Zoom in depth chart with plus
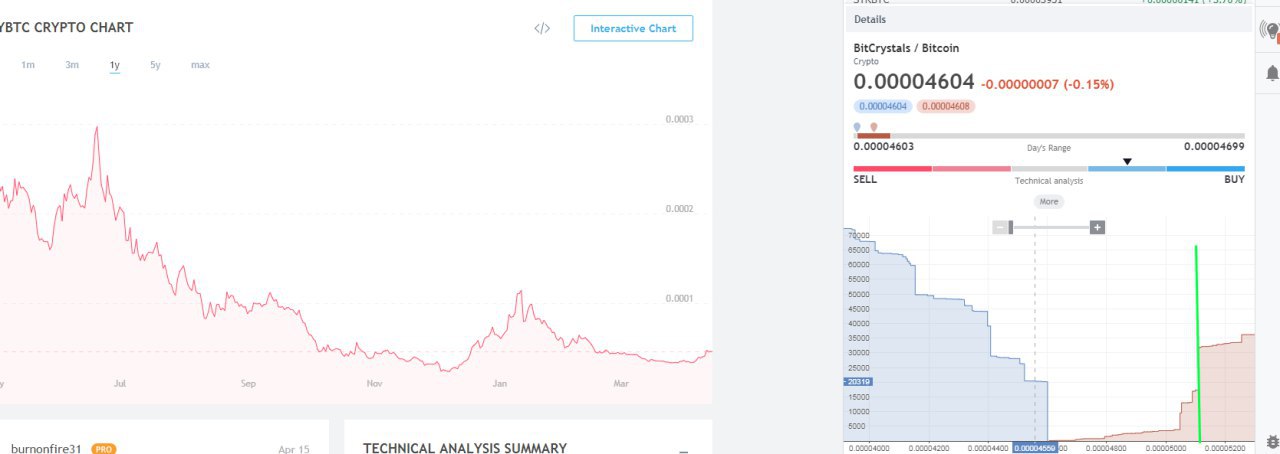 pyautogui.click(x=1097, y=227)
